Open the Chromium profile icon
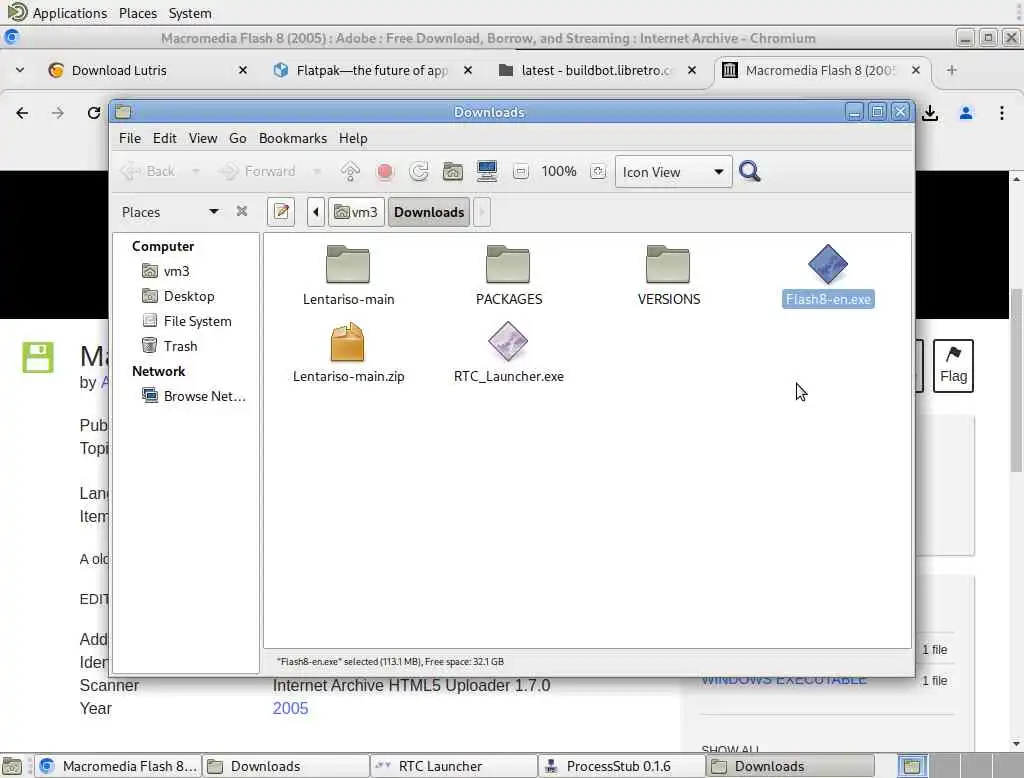Screen dimensions: 1024x778 (x=966, y=113)
